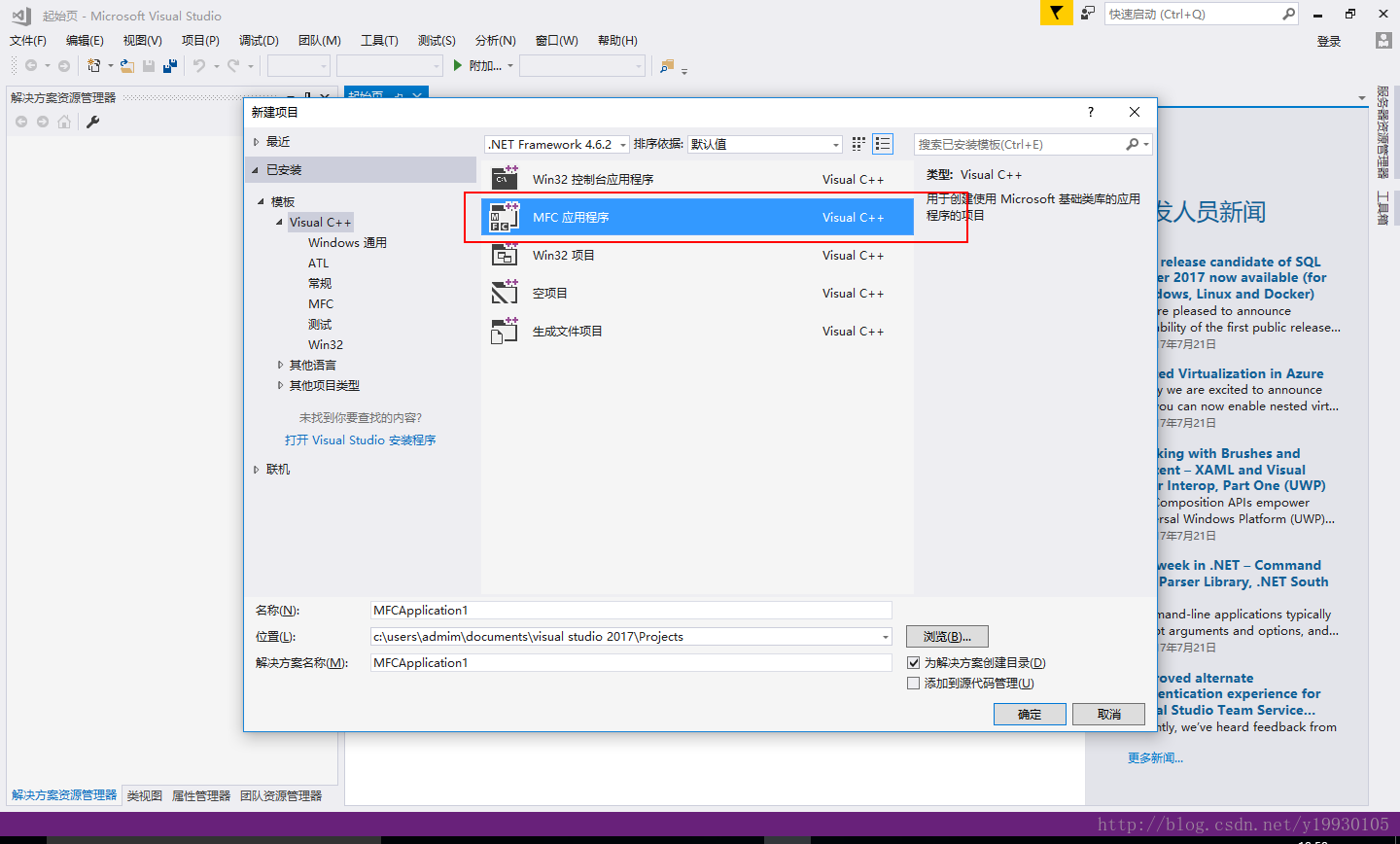Click the Find in Files toolbar icon
1400x844 pixels.
[666, 66]
